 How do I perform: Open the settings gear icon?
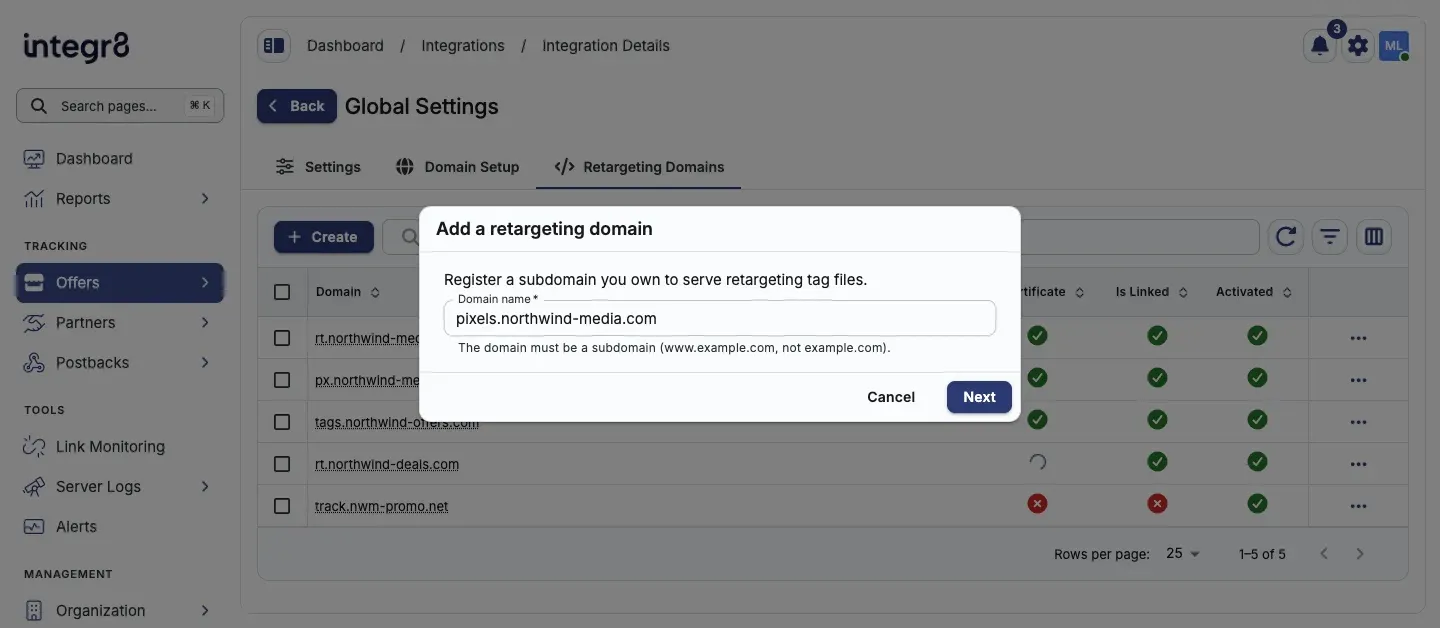(x=1357, y=45)
